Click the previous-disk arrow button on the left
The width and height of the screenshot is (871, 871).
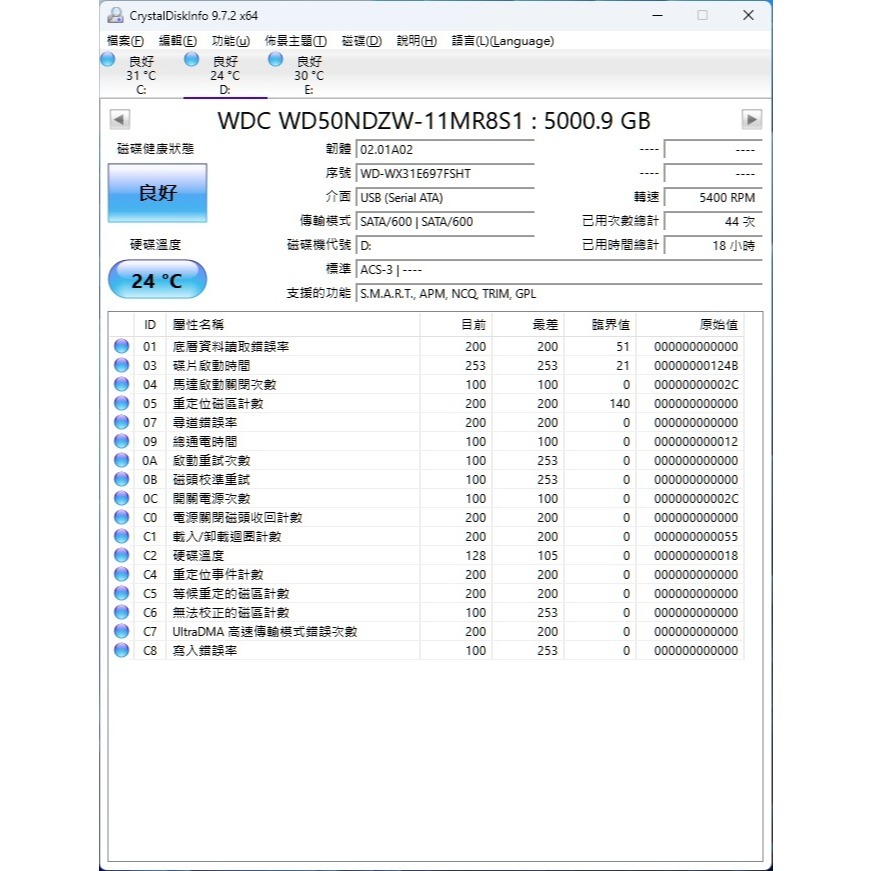120,119
